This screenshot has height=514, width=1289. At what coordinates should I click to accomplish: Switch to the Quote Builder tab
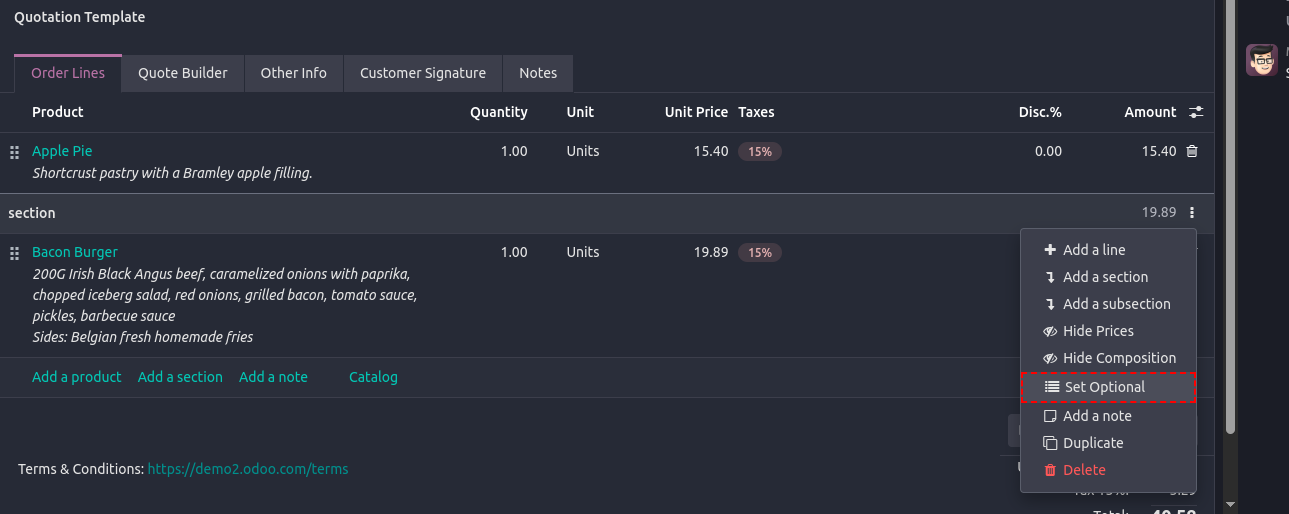(183, 73)
